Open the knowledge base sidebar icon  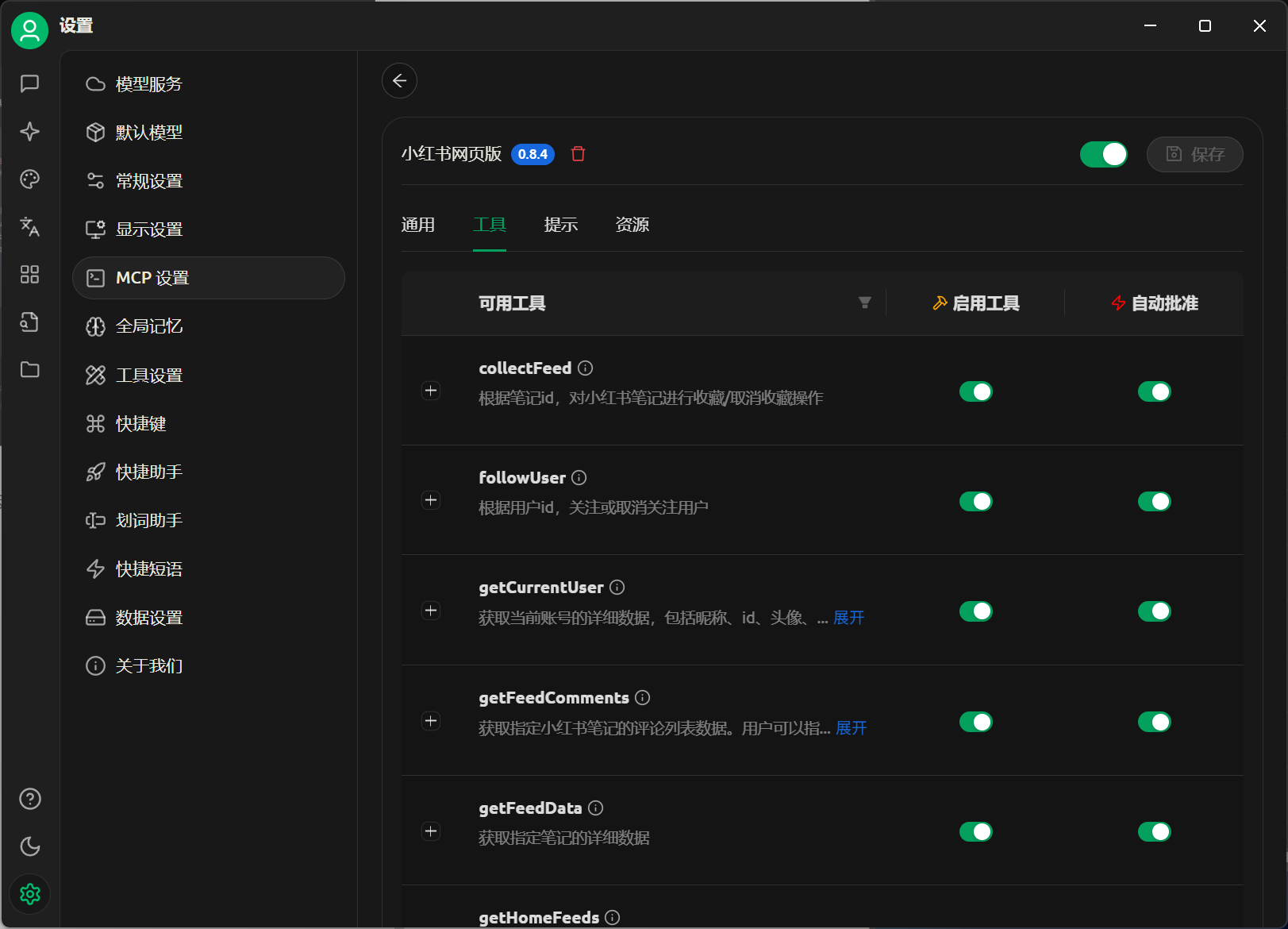[30, 322]
